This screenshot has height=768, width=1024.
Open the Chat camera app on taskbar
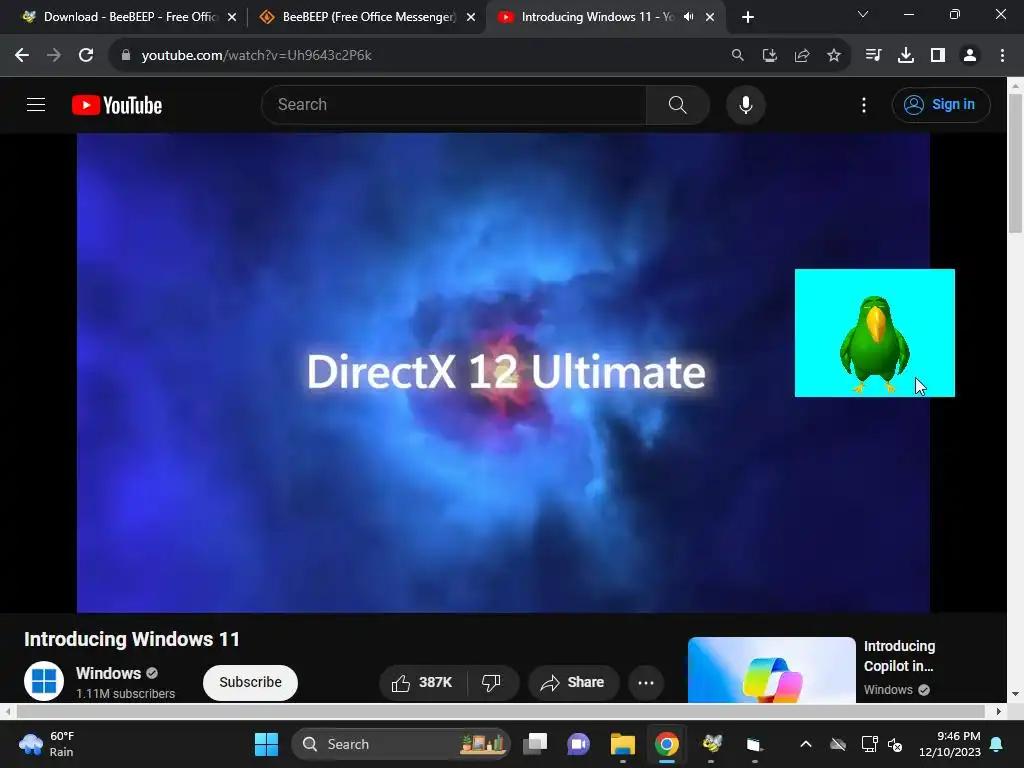[x=578, y=744]
